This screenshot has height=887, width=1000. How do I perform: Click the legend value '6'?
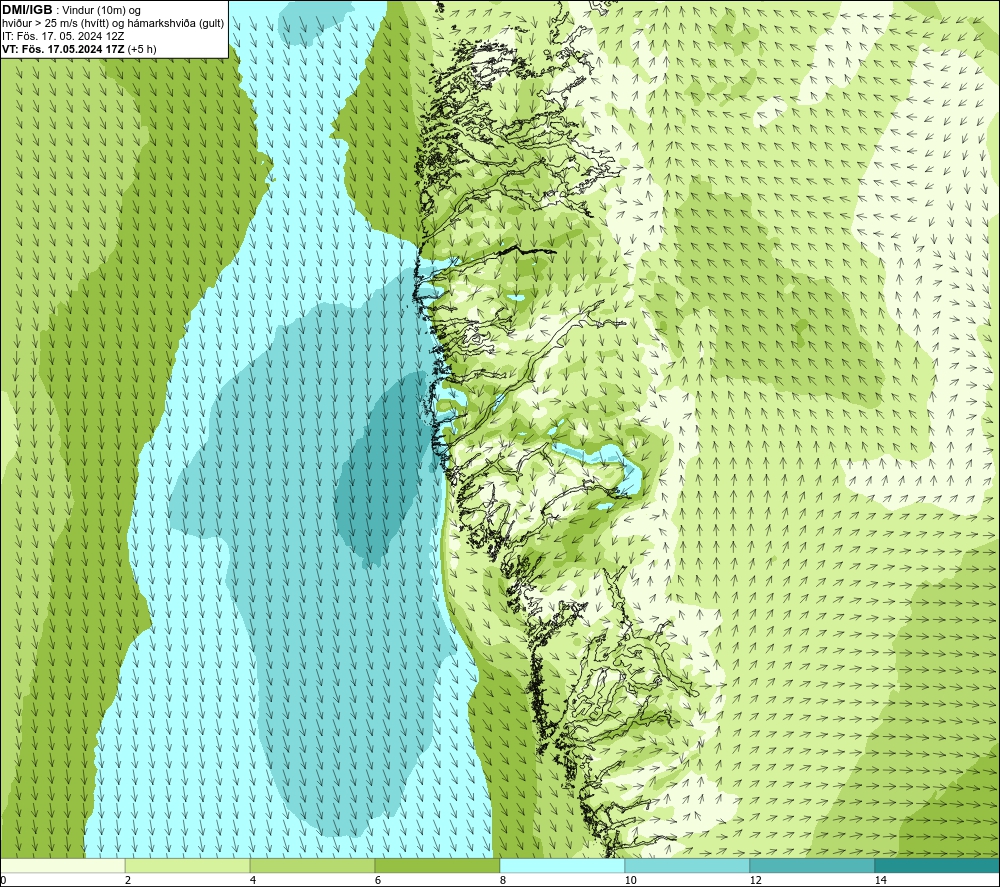coord(378,880)
